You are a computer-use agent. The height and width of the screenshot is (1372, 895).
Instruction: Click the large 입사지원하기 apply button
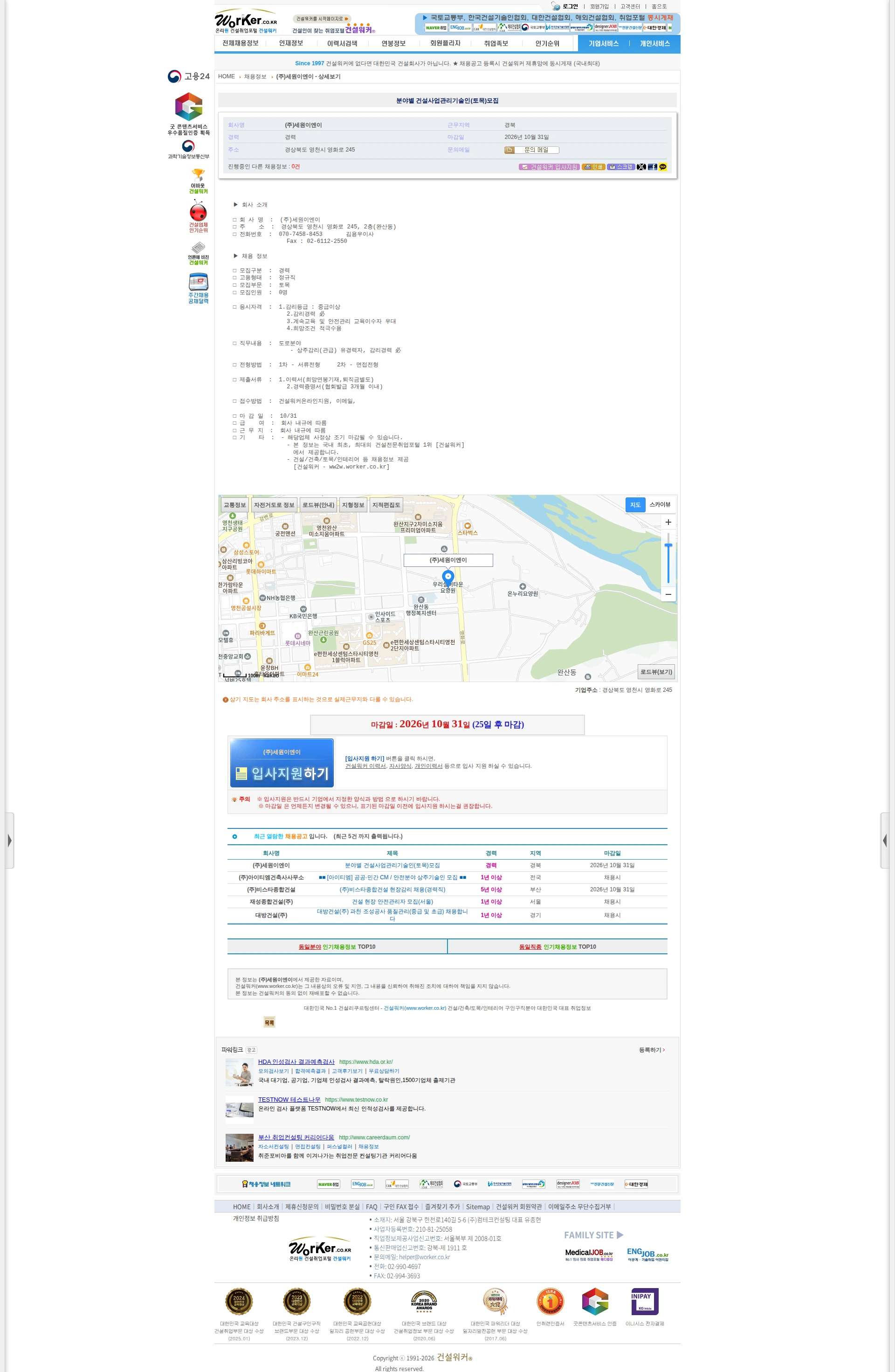[282, 763]
